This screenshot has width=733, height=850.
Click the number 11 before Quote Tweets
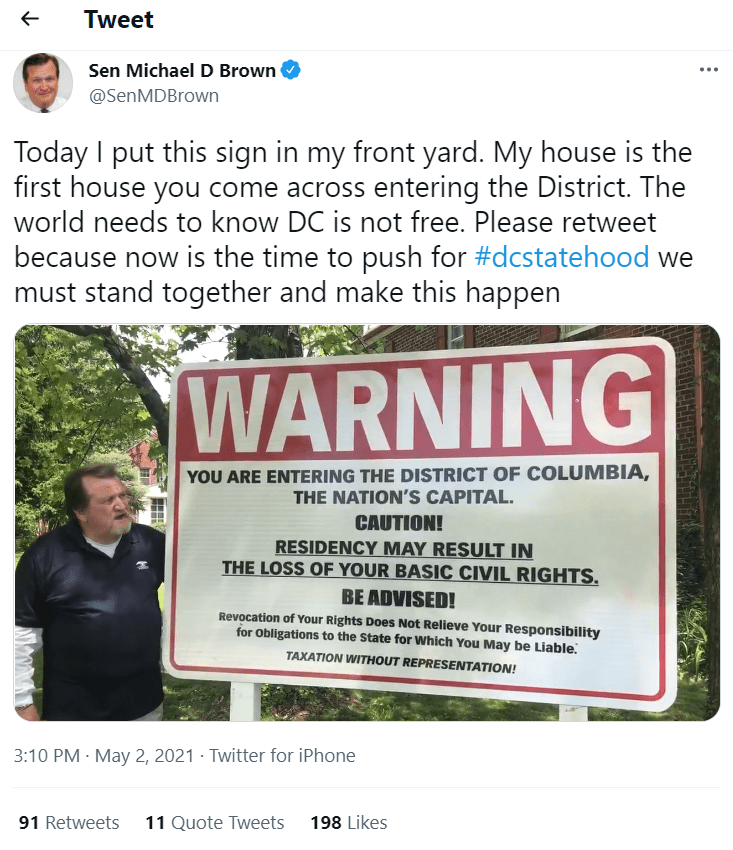[x=155, y=822]
